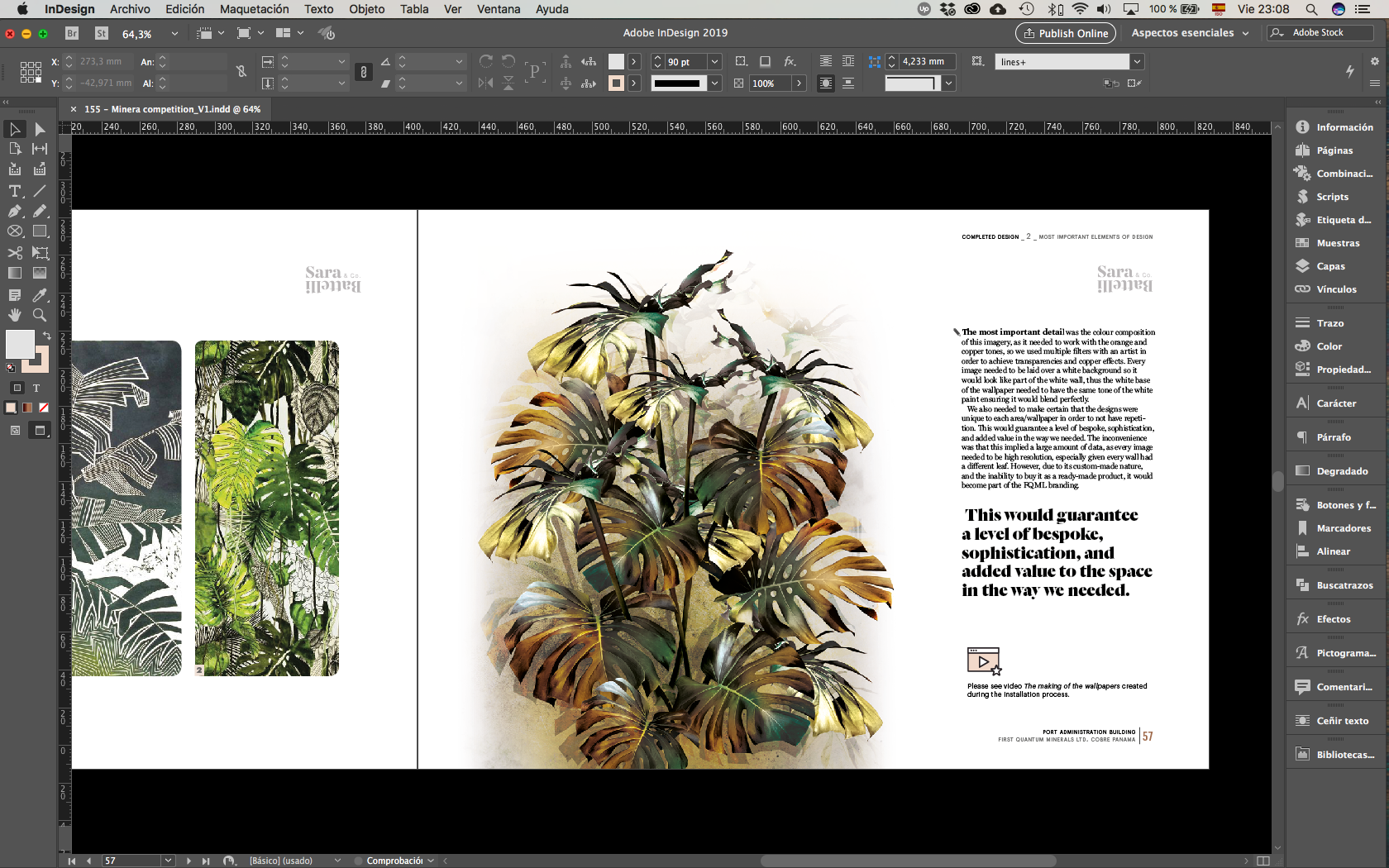The height and width of the screenshot is (868, 1389).
Task: Click the Direct Selection tool
Action: pos(40,129)
